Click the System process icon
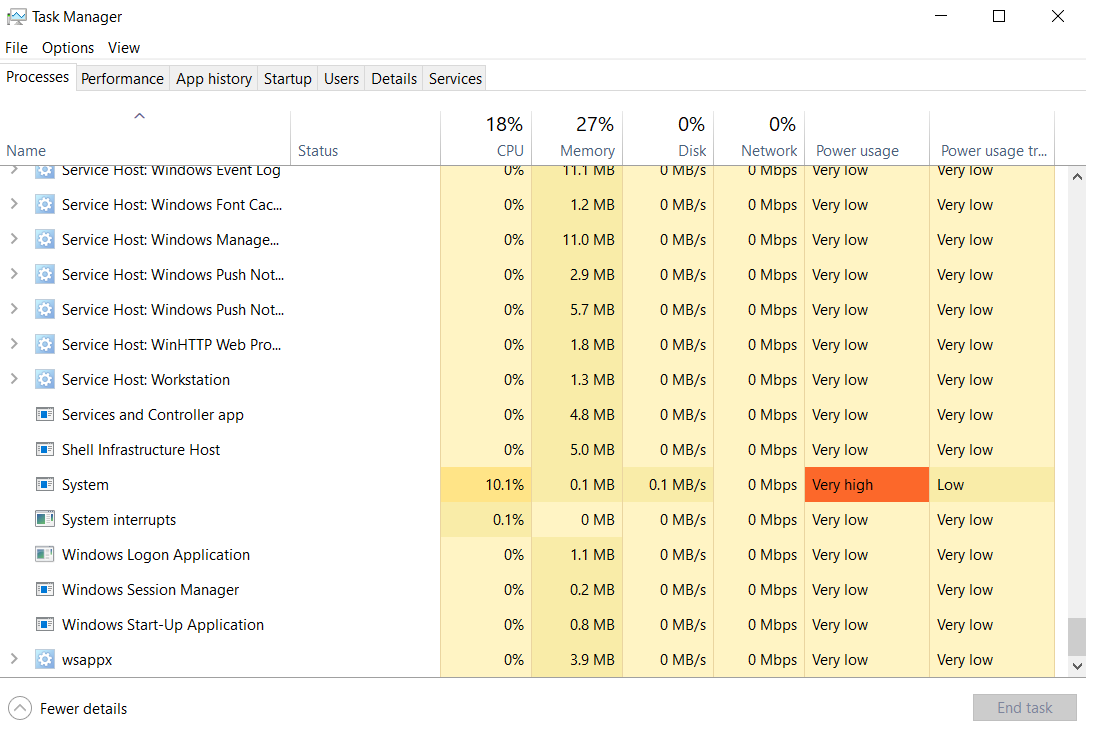 (45, 484)
